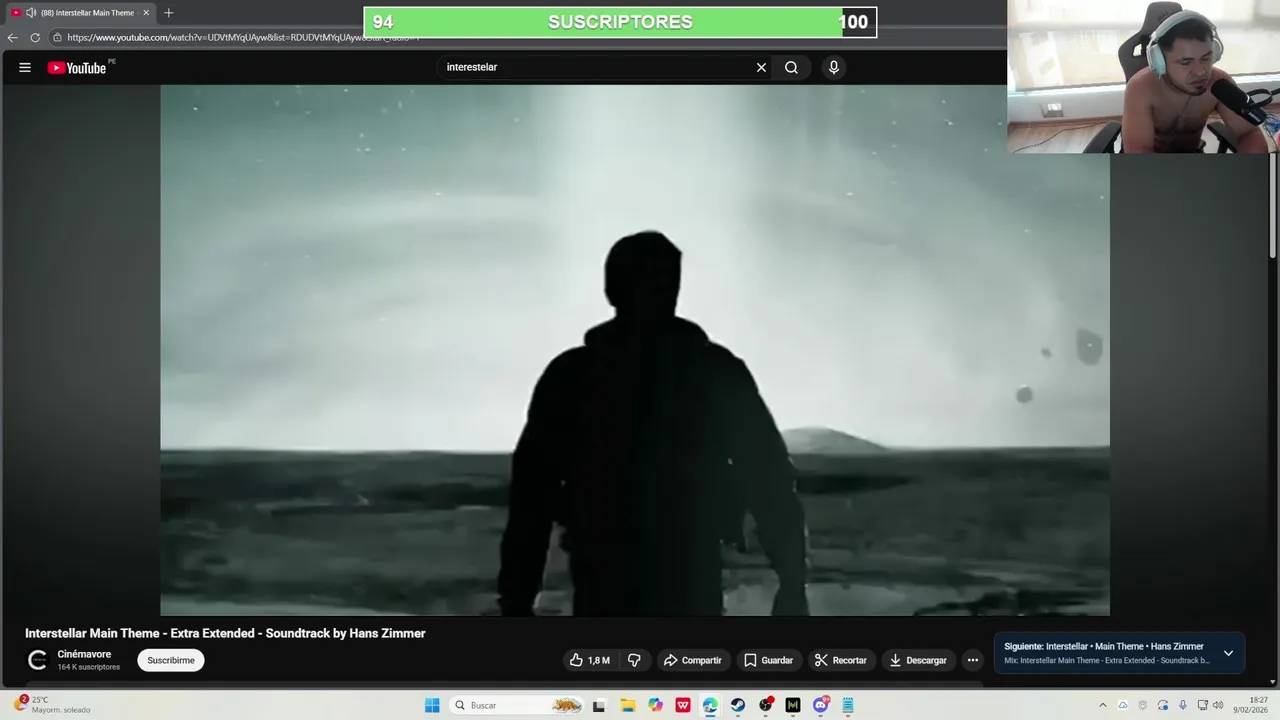Open OneDrive cloud tray icon
Image resolution: width=1280 pixels, height=720 pixels.
pyautogui.click(x=1123, y=705)
